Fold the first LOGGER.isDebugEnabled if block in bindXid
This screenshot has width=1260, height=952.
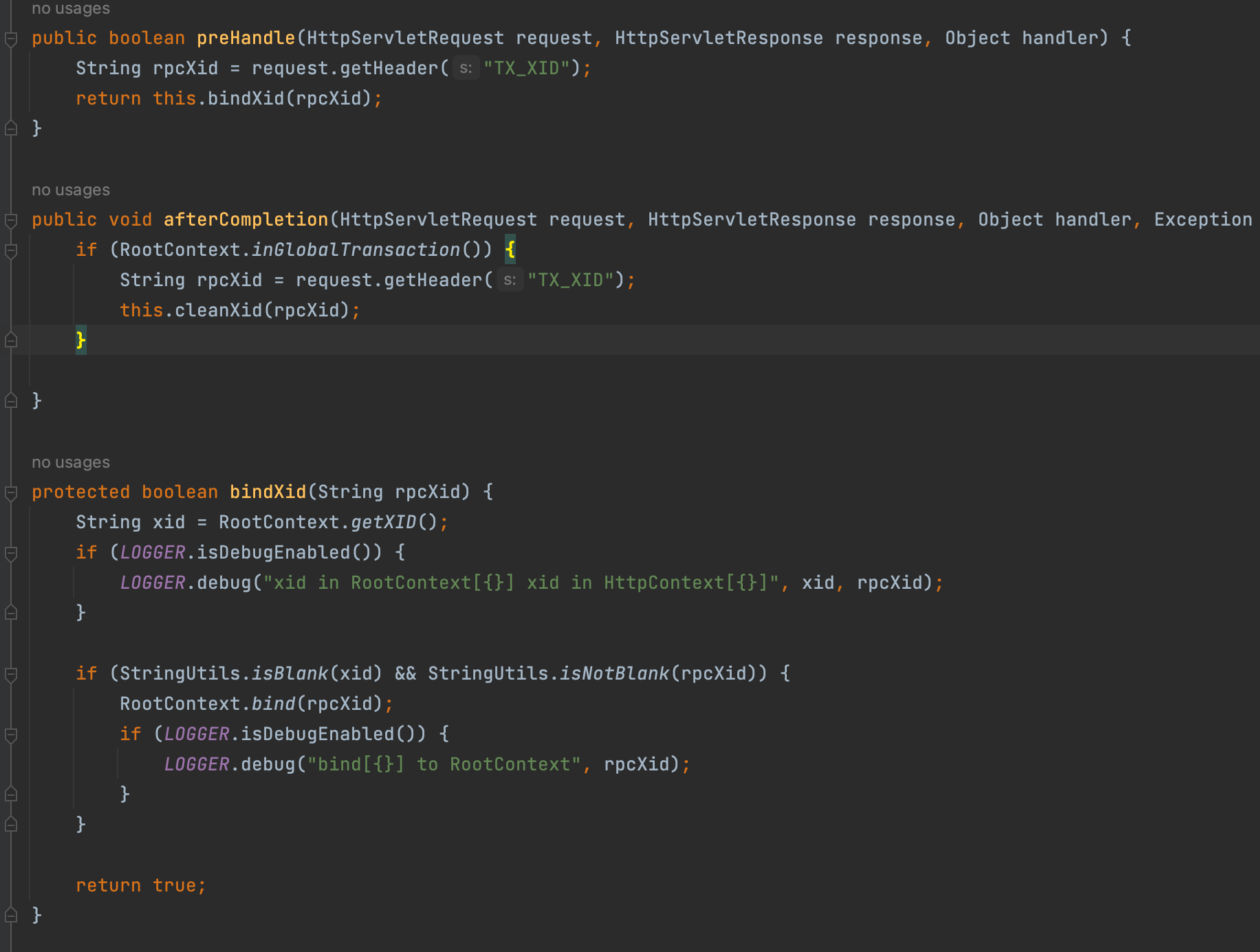point(11,554)
